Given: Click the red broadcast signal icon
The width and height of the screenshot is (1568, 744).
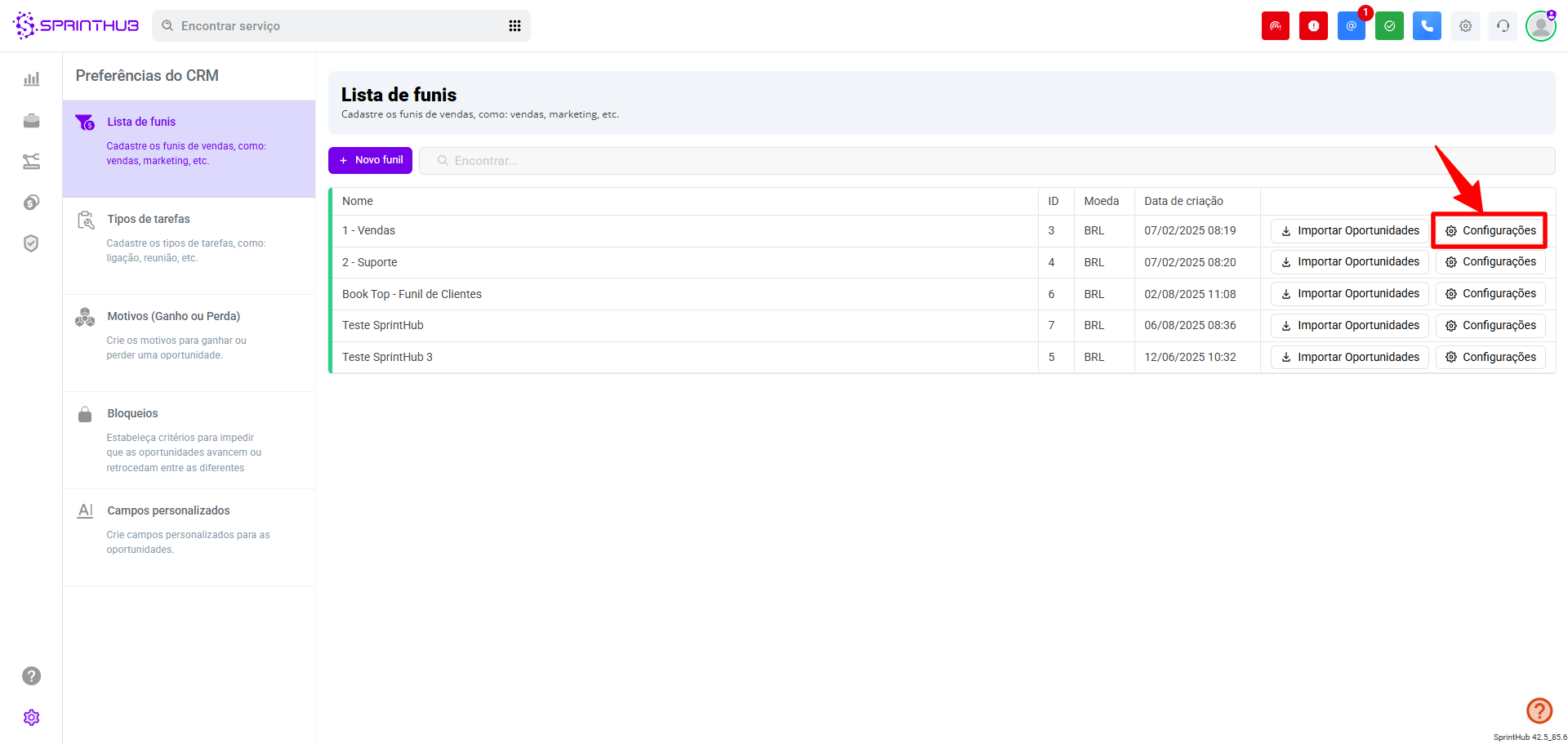Looking at the screenshot, I should pyautogui.click(x=1275, y=26).
